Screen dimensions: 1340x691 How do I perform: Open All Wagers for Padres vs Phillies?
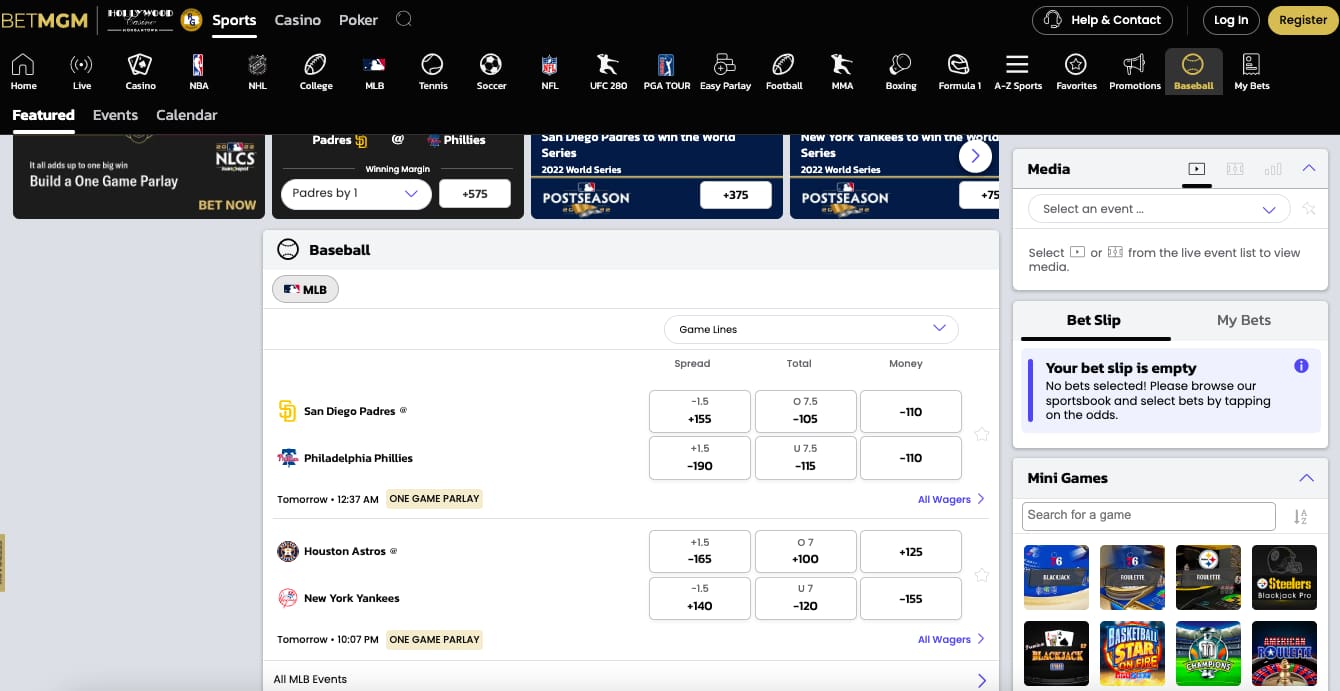[x=951, y=499]
